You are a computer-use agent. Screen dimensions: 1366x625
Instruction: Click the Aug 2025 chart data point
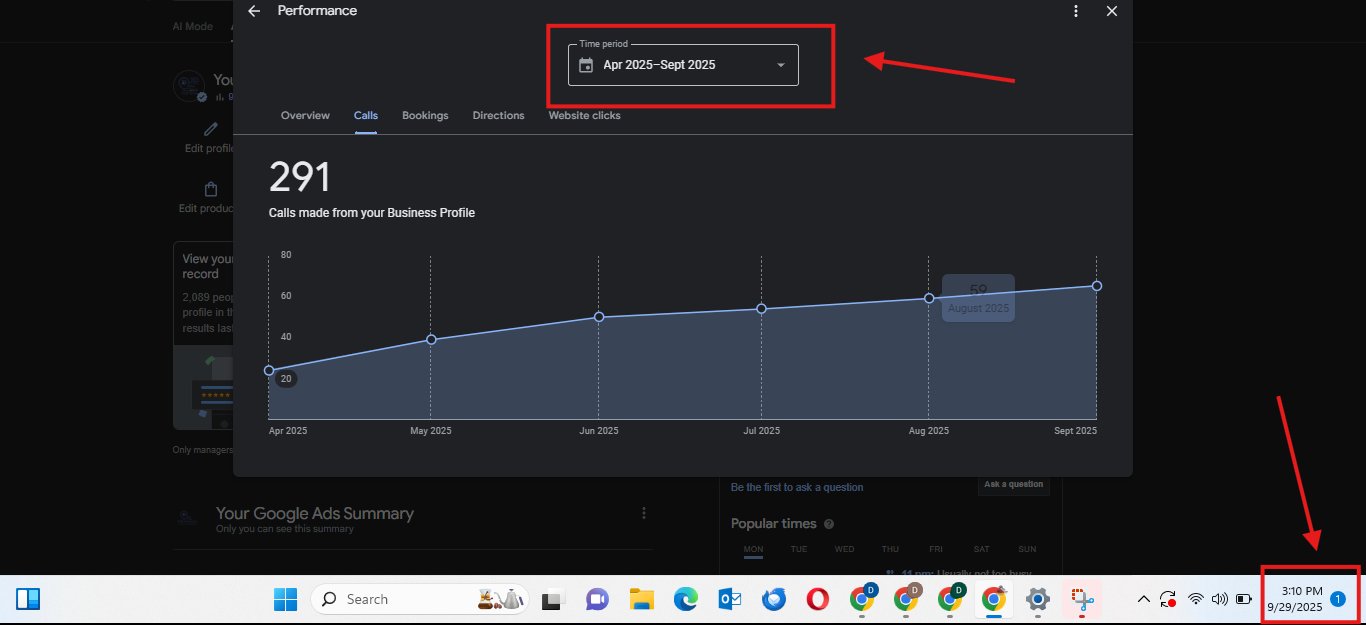(x=929, y=298)
